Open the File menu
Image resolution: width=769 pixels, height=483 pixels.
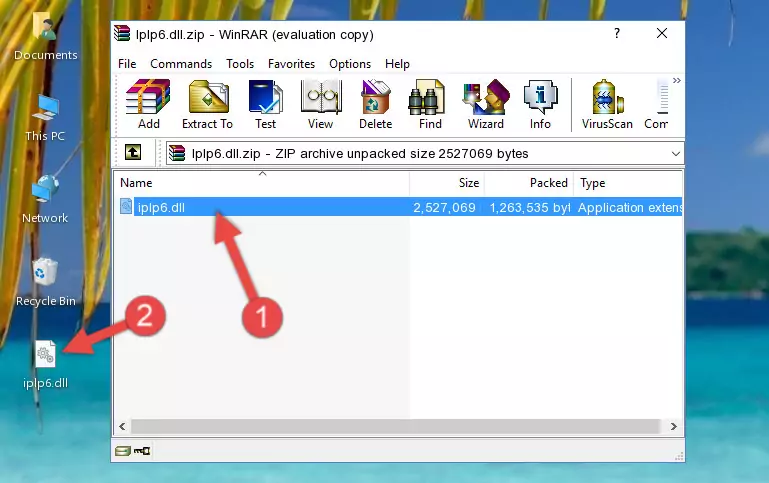click(x=127, y=64)
